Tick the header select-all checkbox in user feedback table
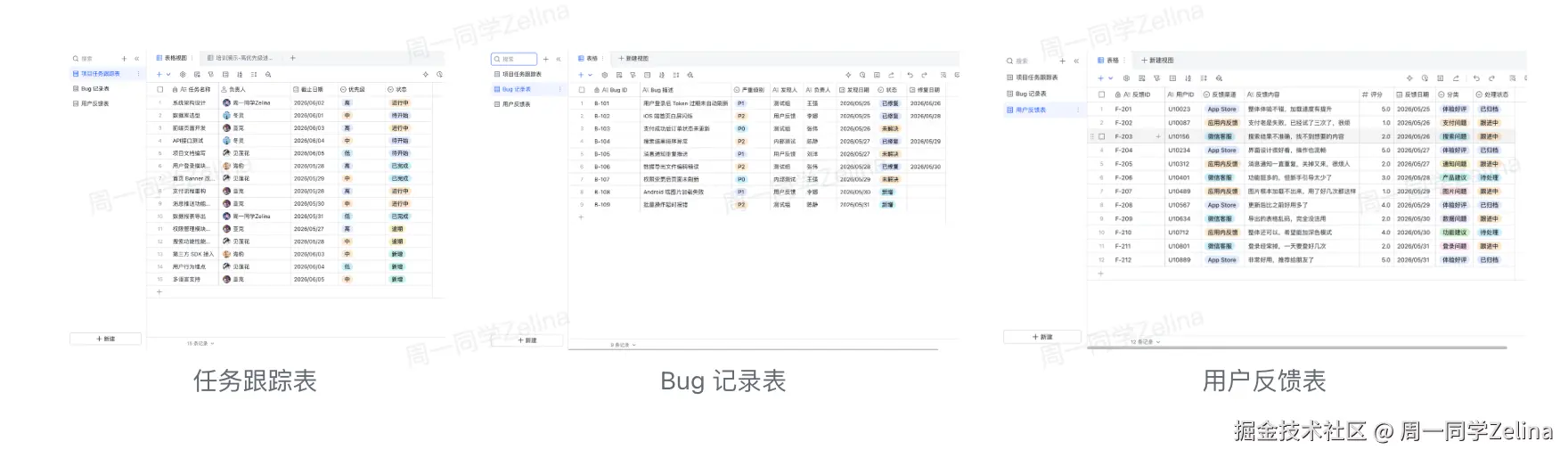 (x=1101, y=94)
